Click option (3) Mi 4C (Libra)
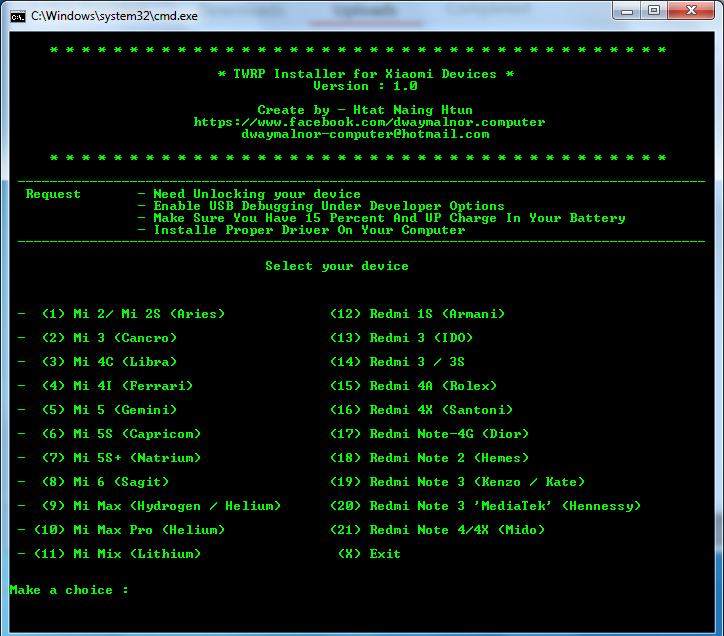724x636 pixels. (109, 362)
